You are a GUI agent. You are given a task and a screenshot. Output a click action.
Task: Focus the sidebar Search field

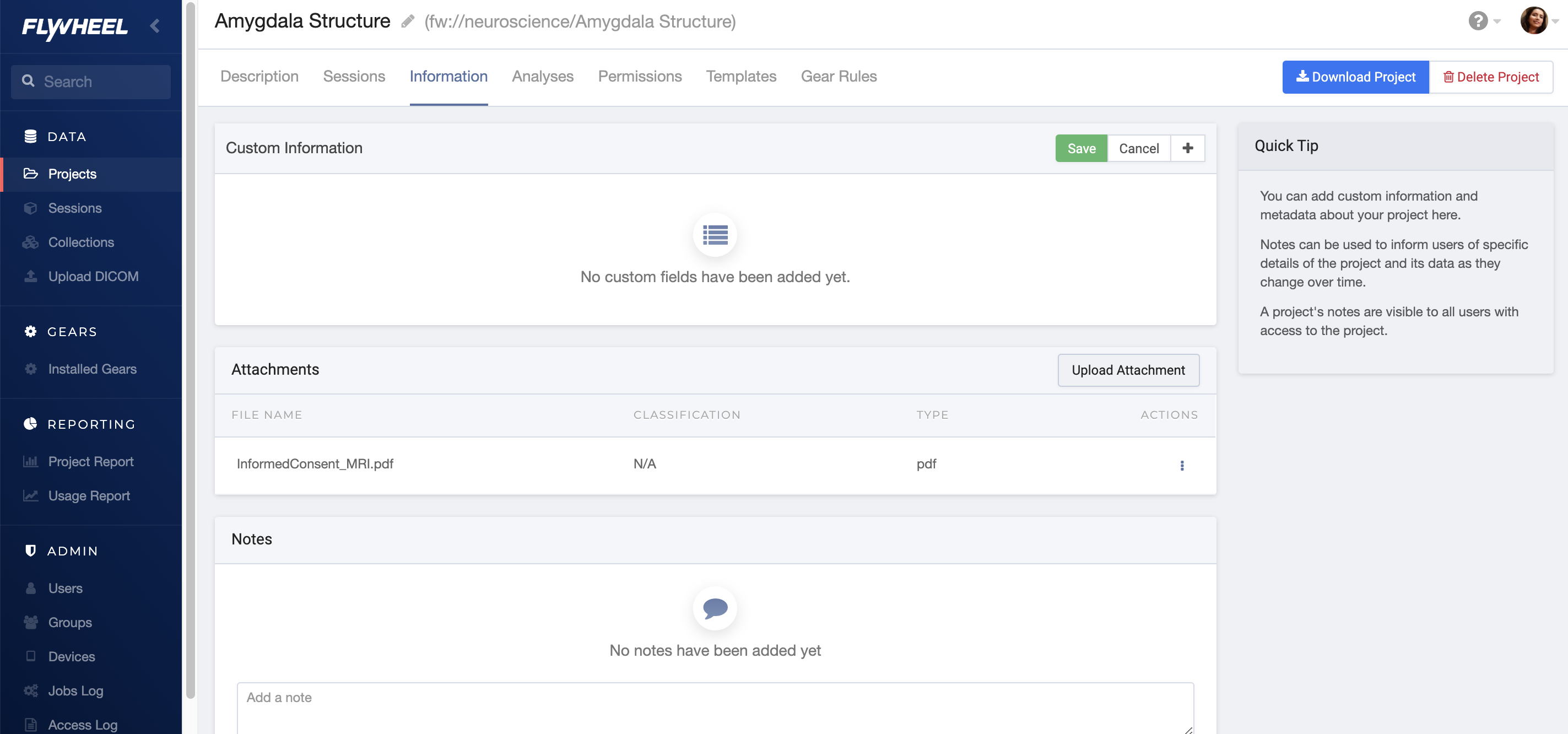coord(91,82)
